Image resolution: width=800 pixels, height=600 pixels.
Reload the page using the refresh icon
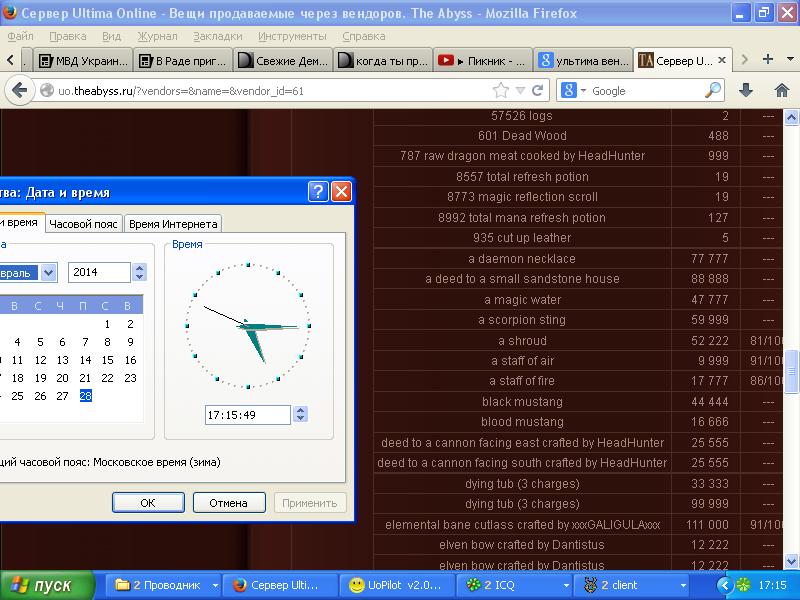point(538,90)
